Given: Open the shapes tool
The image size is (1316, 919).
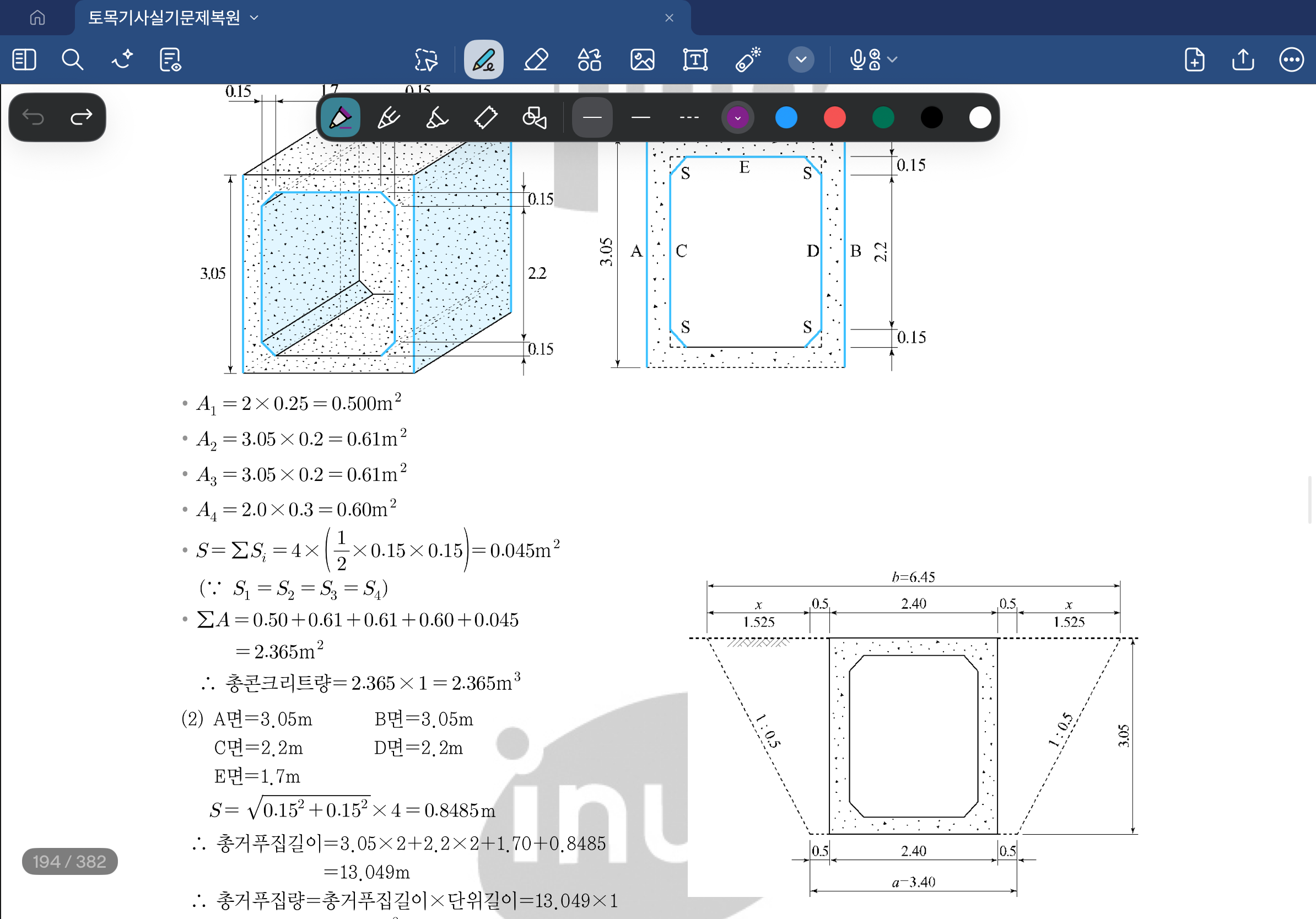Looking at the screenshot, I should [589, 60].
